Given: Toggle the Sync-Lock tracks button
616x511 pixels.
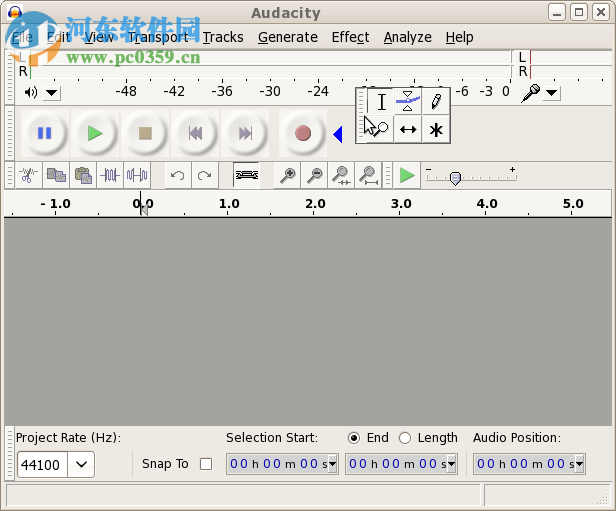Looking at the screenshot, I should pos(246,175).
